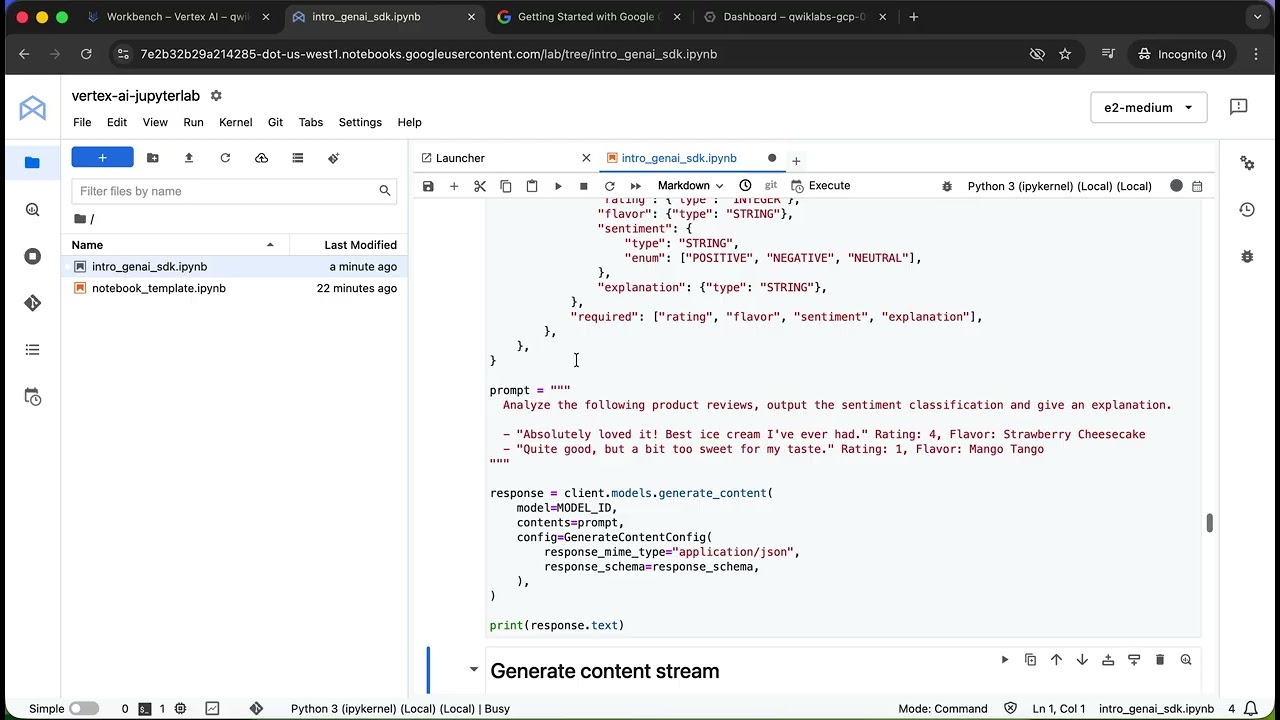Save the notebook with floppy disk icon
This screenshot has height=720, width=1280.
tap(428, 186)
